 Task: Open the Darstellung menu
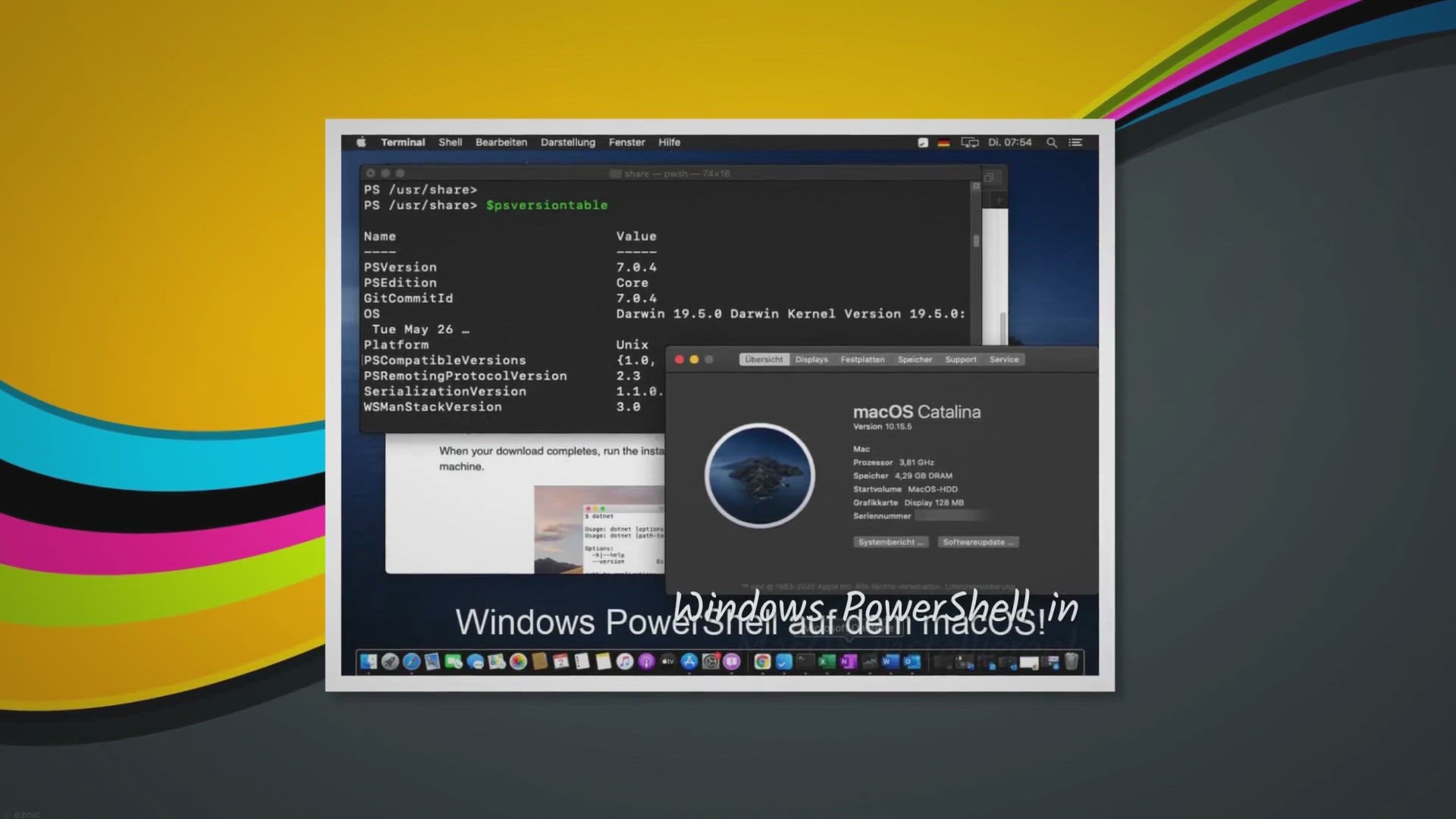click(567, 143)
